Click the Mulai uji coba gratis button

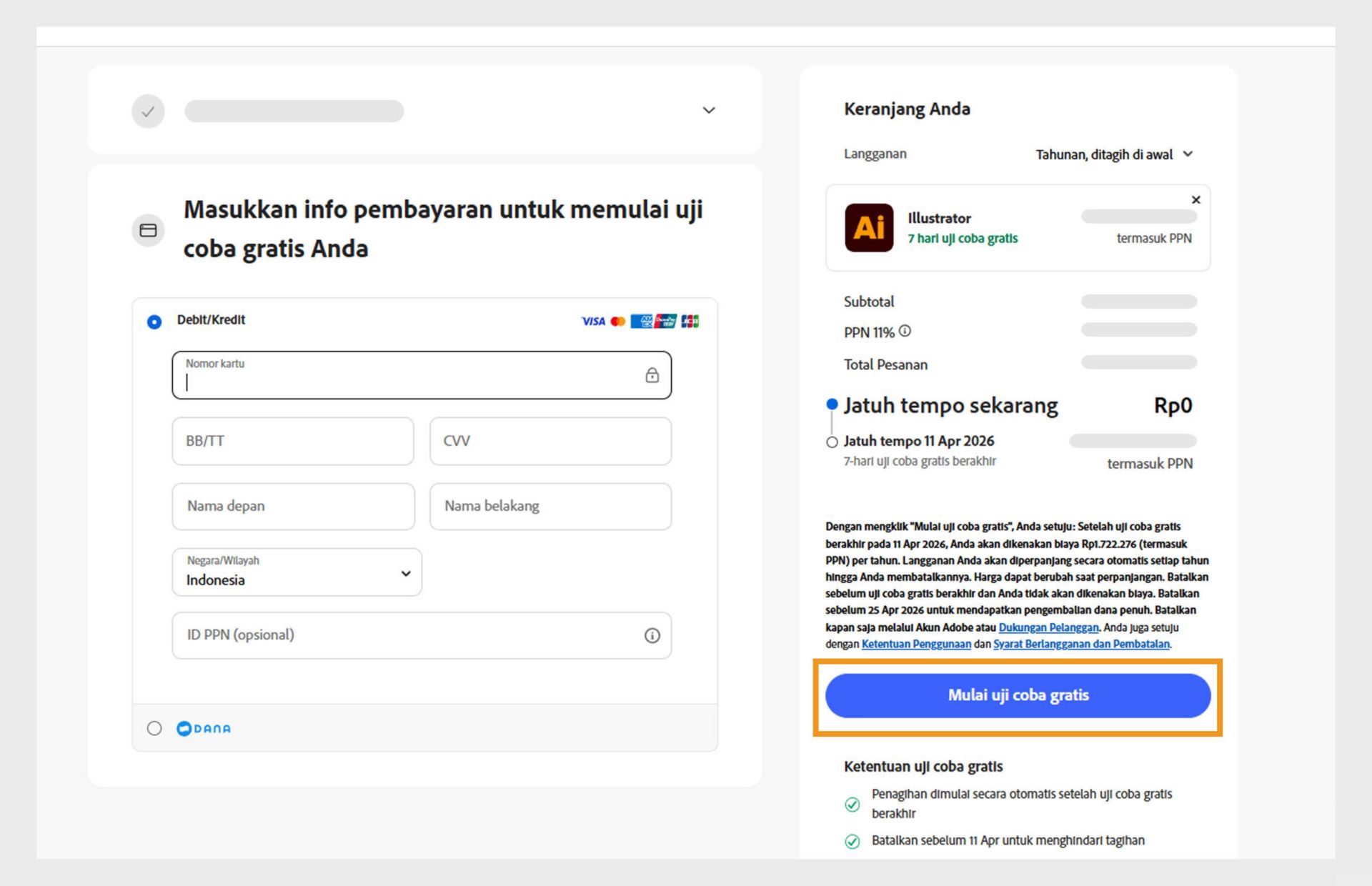pyautogui.click(x=1018, y=695)
